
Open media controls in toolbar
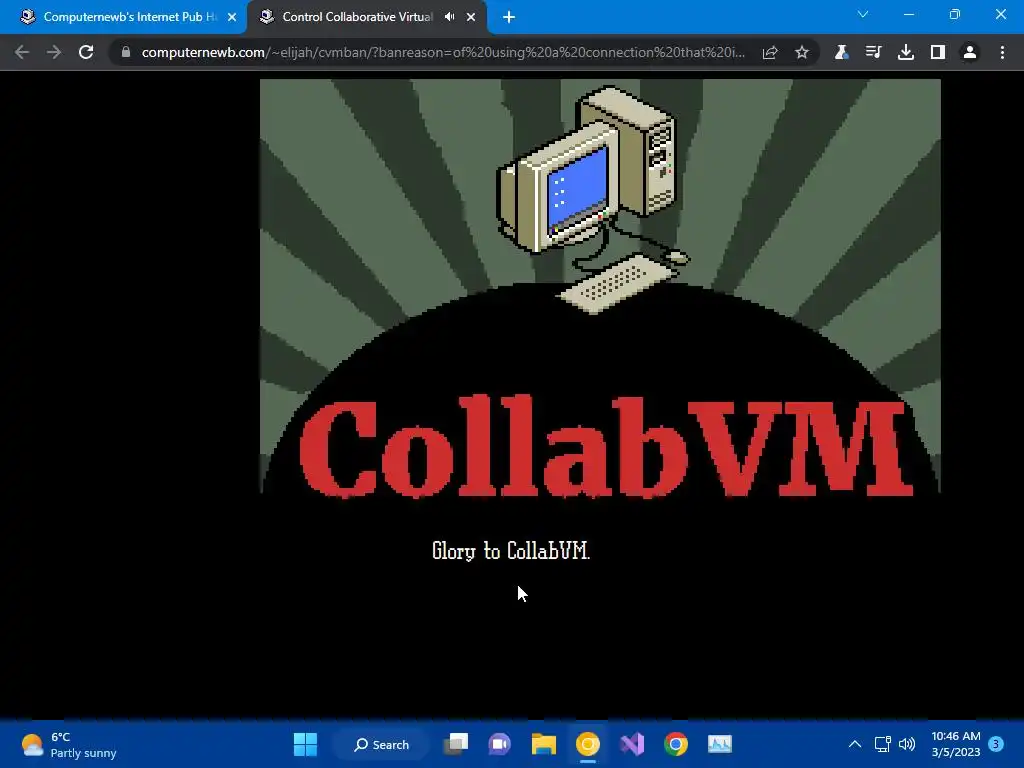(x=873, y=52)
